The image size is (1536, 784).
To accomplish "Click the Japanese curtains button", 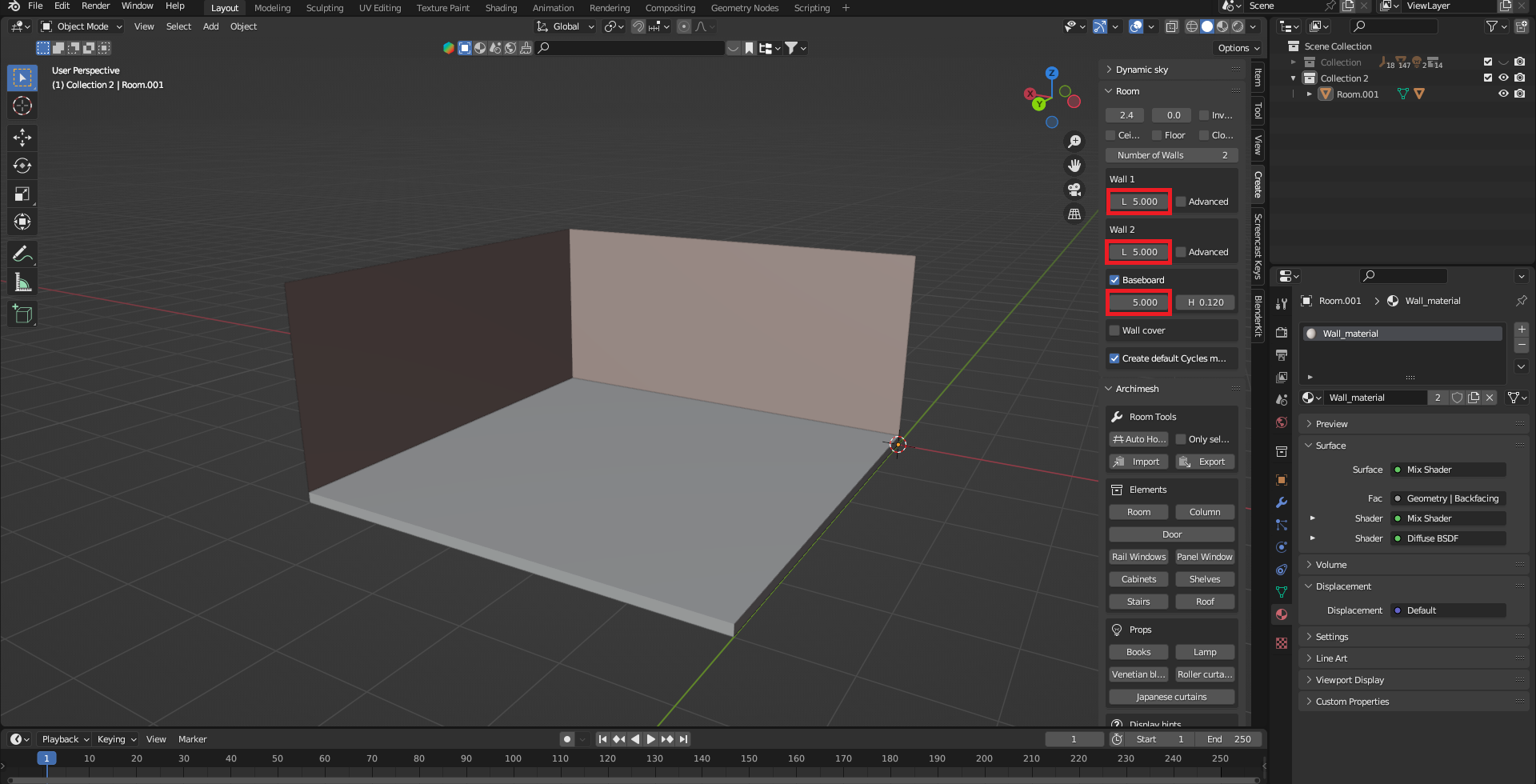I will click(1172, 697).
